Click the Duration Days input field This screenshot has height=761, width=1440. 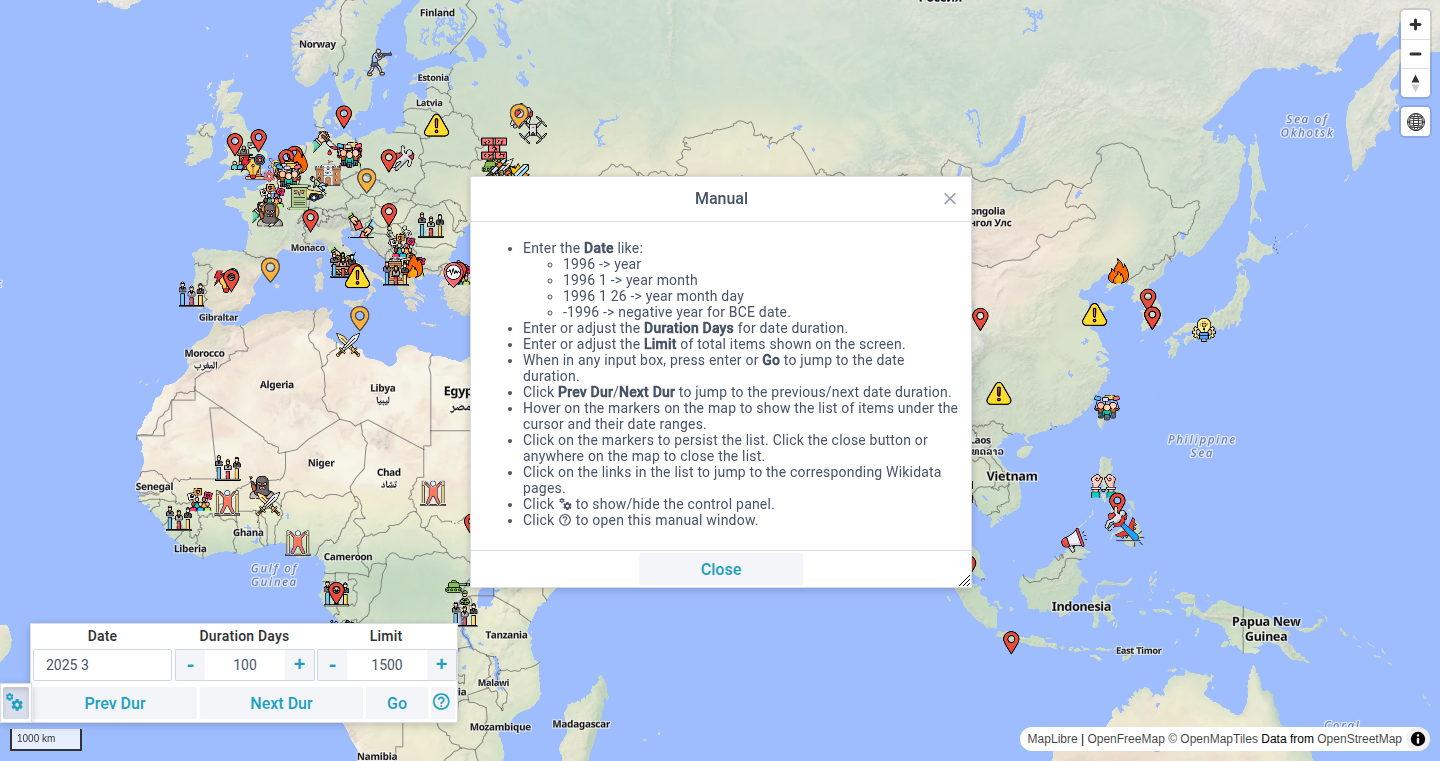click(245, 665)
